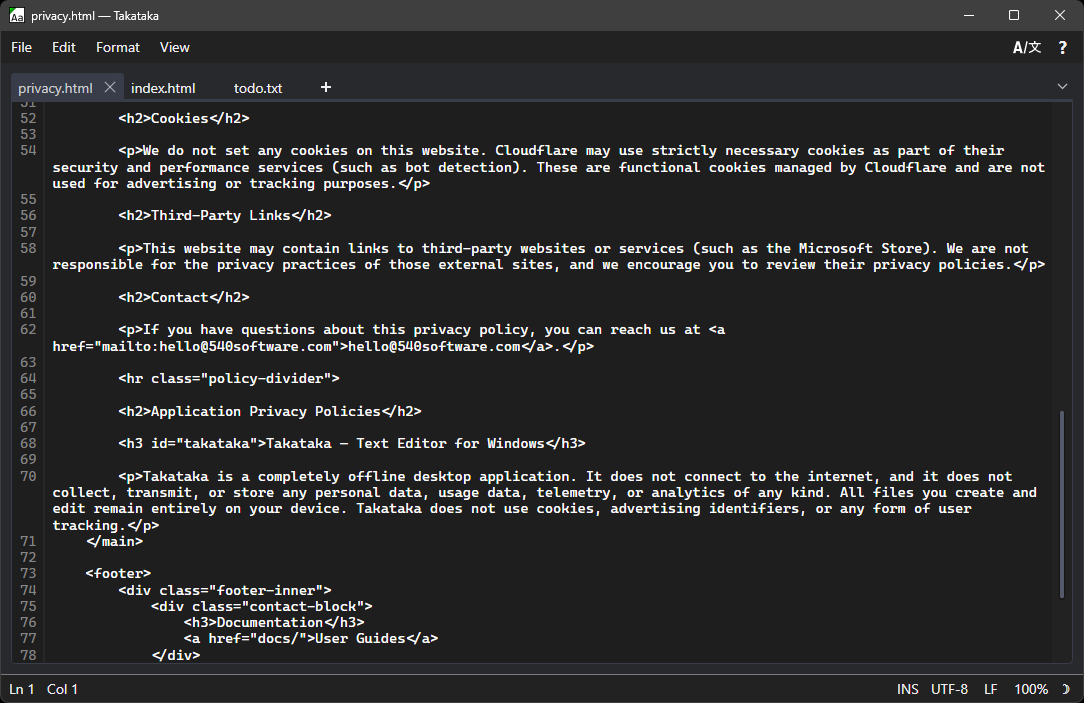Click the Ln 1 status indicator
The image size is (1084, 703).
click(21, 689)
